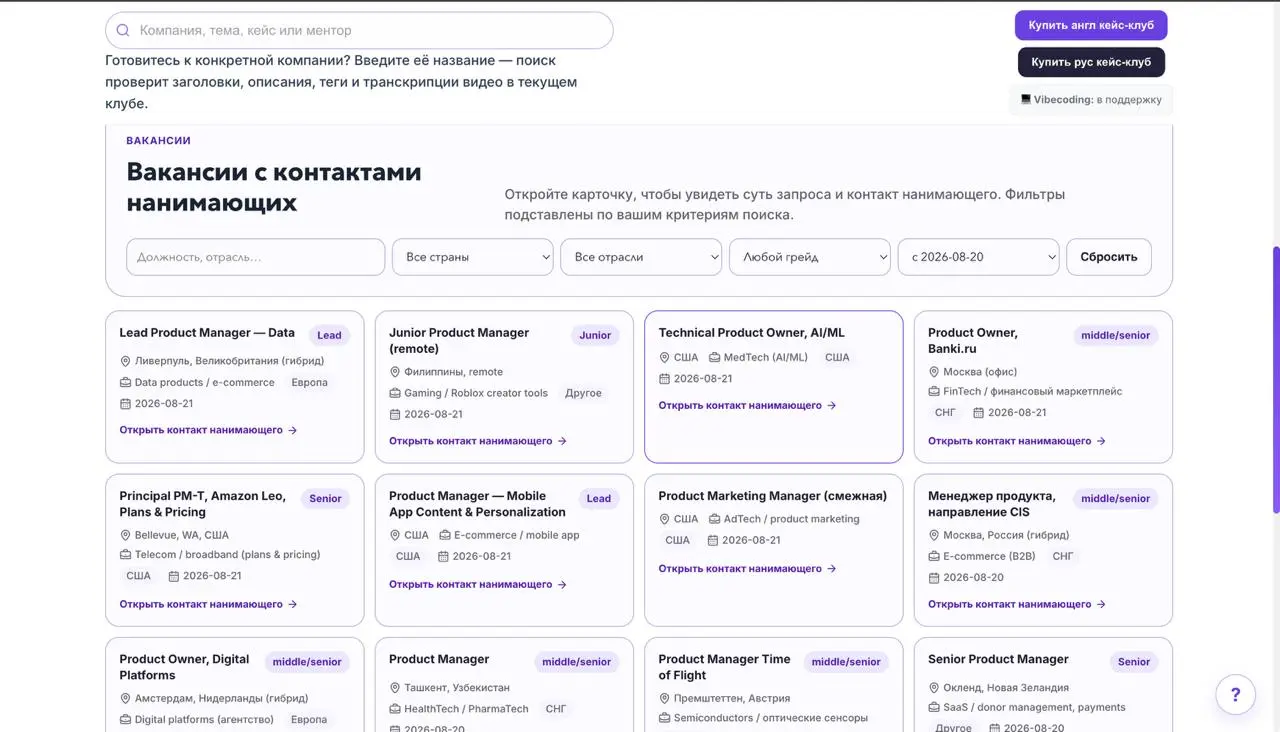Click Product Manager card title in Ташкент card
The height and width of the screenshot is (732, 1280).
439,659
